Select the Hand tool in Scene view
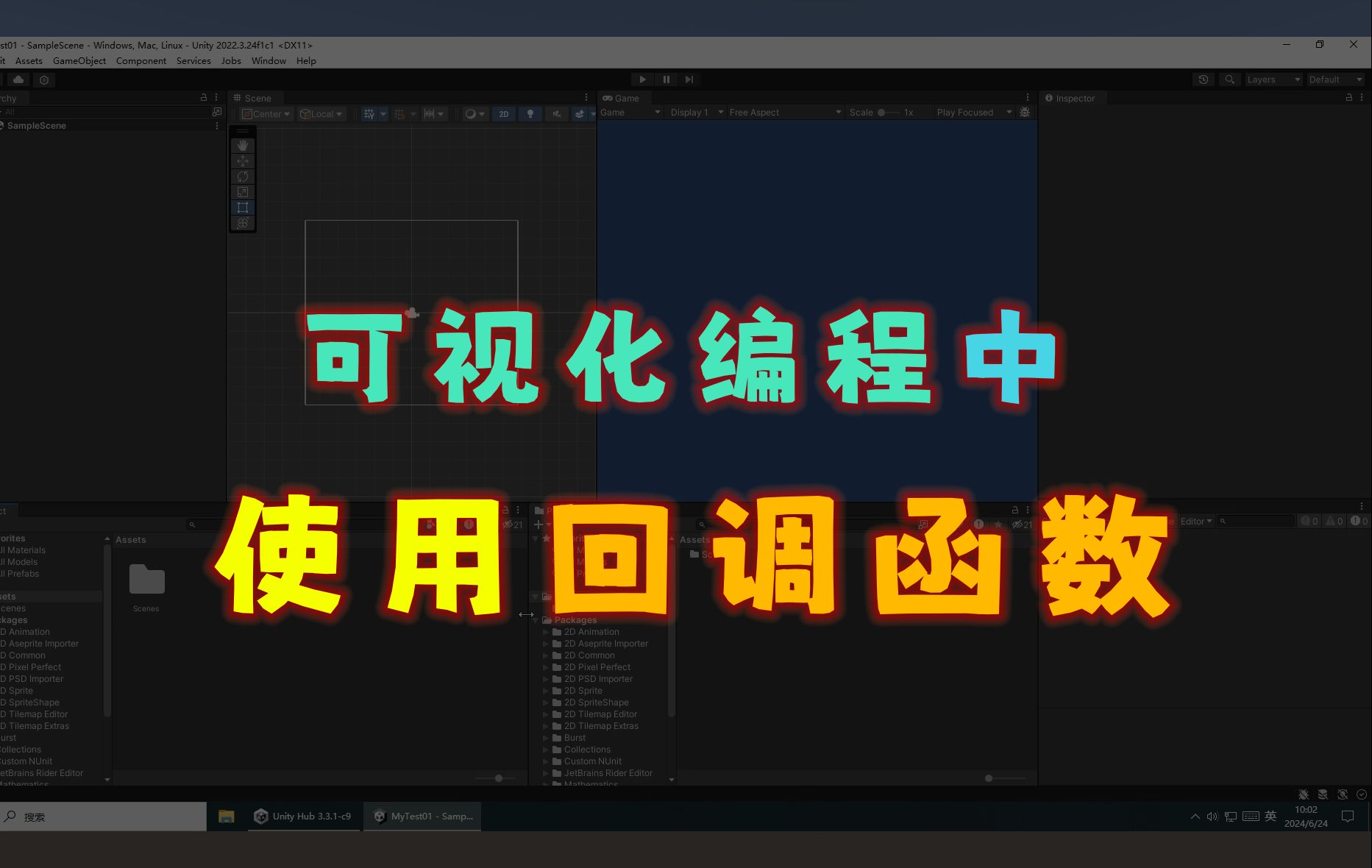The image size is (1372, 868). tap(243, 145)
